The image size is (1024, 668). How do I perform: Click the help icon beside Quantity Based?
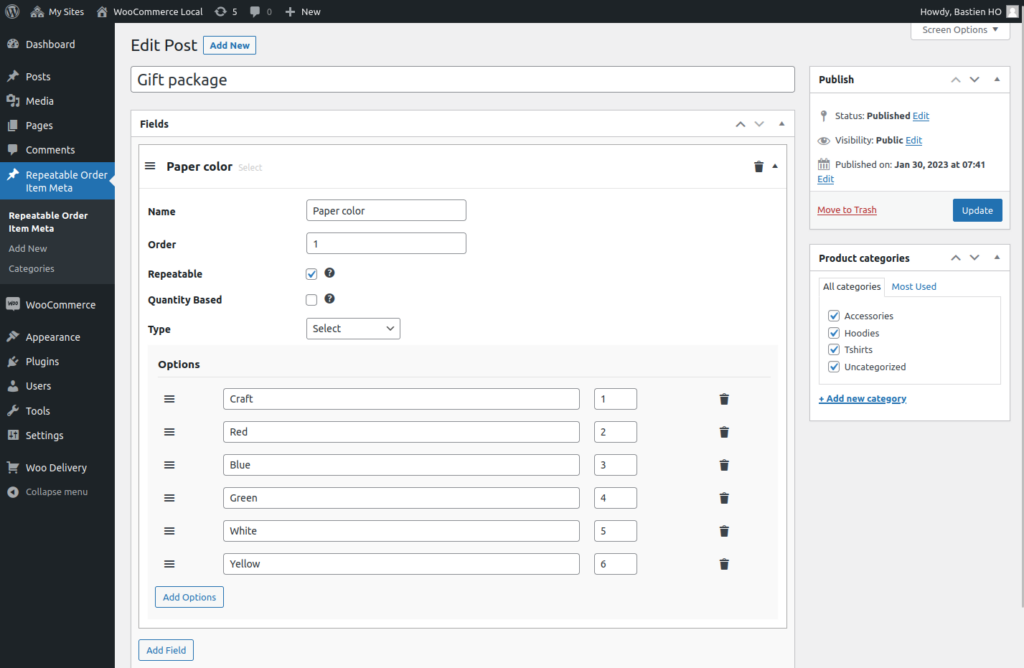click(x=329, y=299)
